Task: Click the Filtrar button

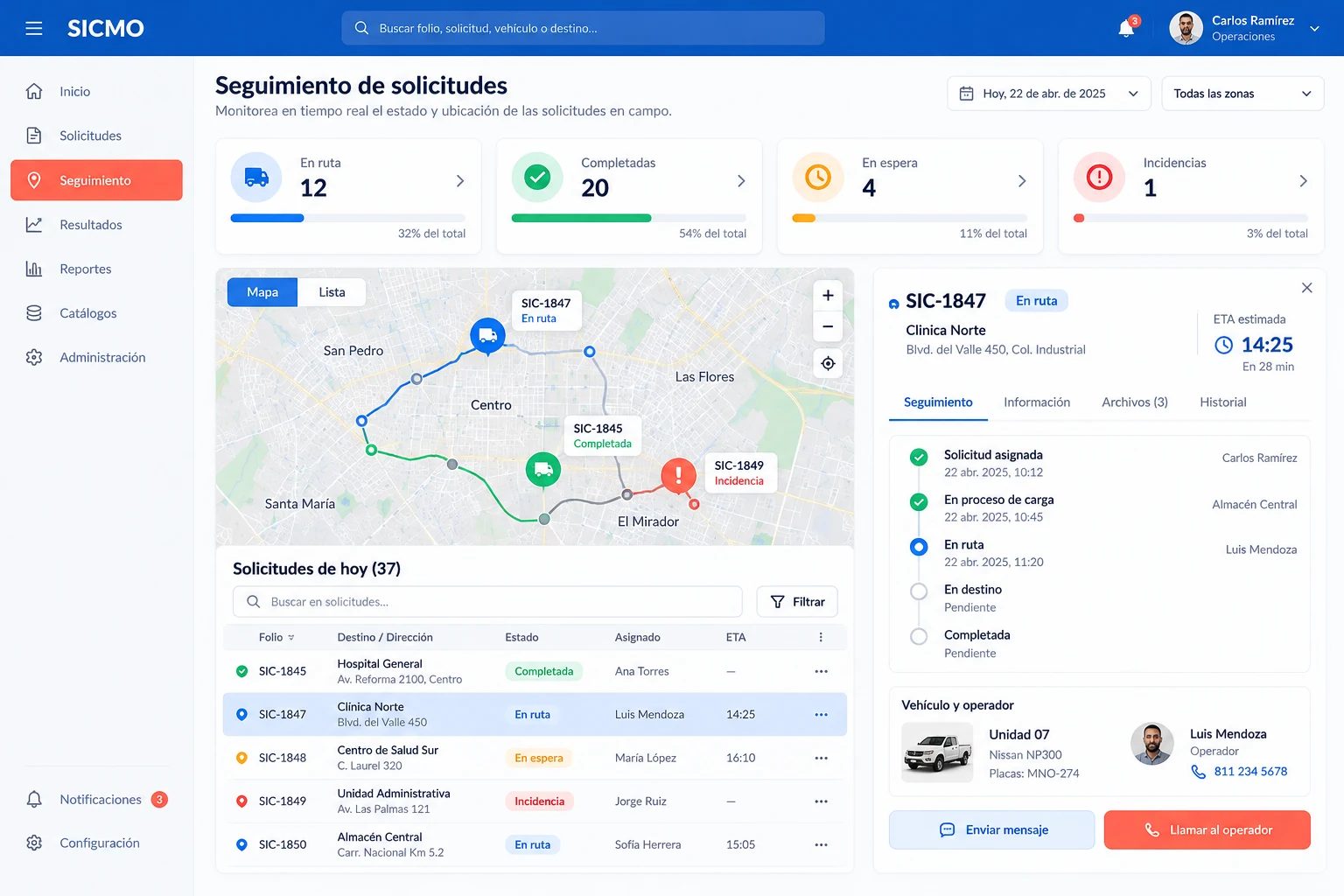Action: pos(797,602)
